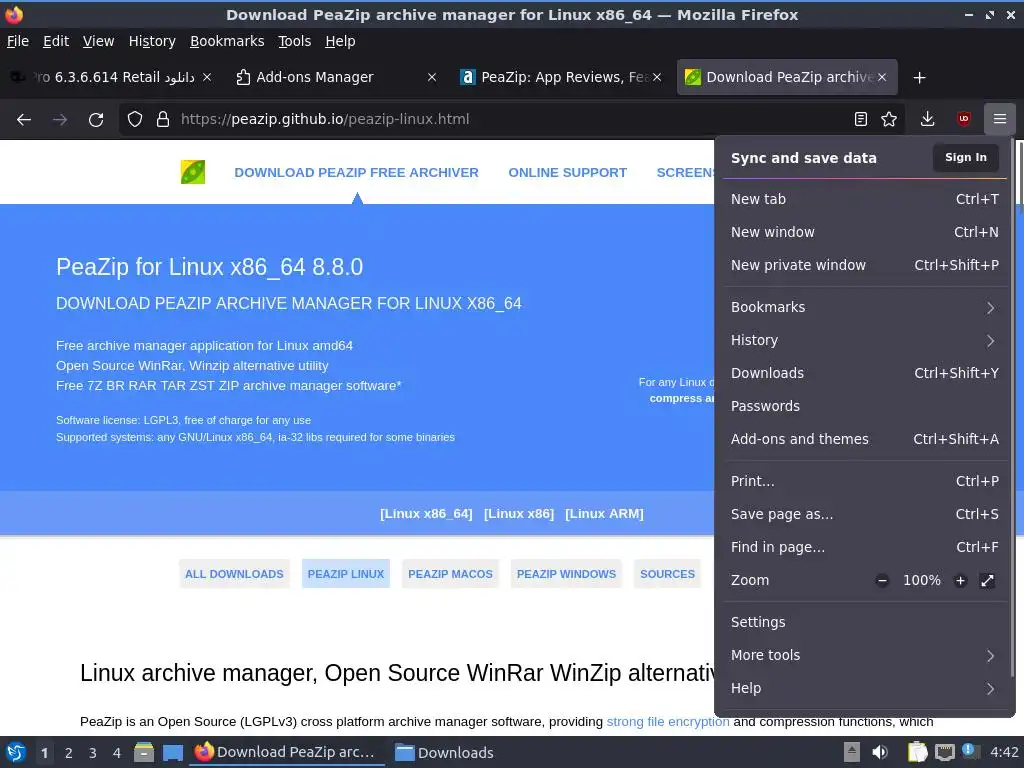Click the PEAZIP WINDOWS button
Viewport: 1024px width, 768px height.
[x=566, y=574]
